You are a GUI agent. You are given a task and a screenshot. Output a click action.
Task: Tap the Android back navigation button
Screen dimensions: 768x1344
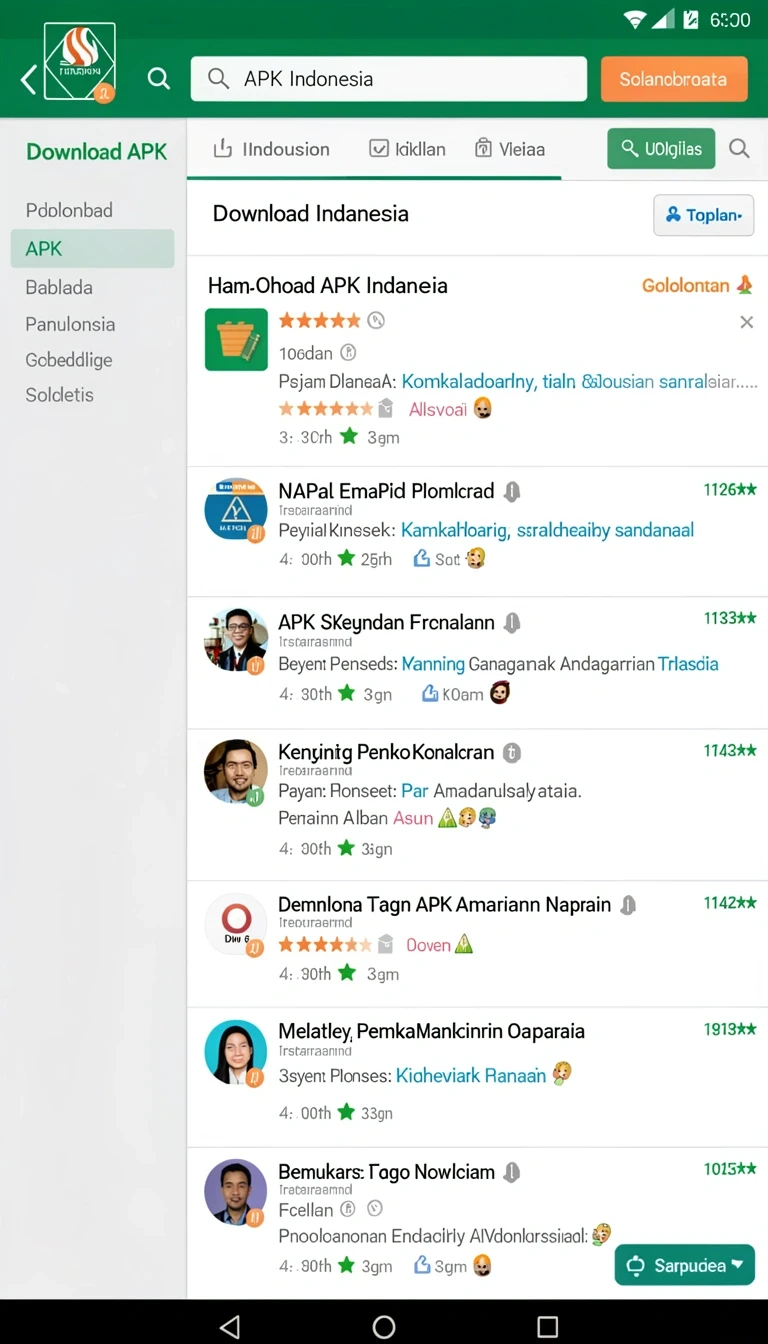[x=230, y=1326]
